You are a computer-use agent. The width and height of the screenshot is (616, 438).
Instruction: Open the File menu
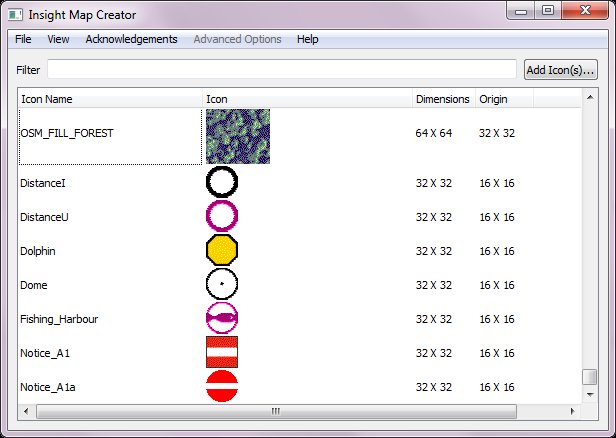(x=23, y=39)
